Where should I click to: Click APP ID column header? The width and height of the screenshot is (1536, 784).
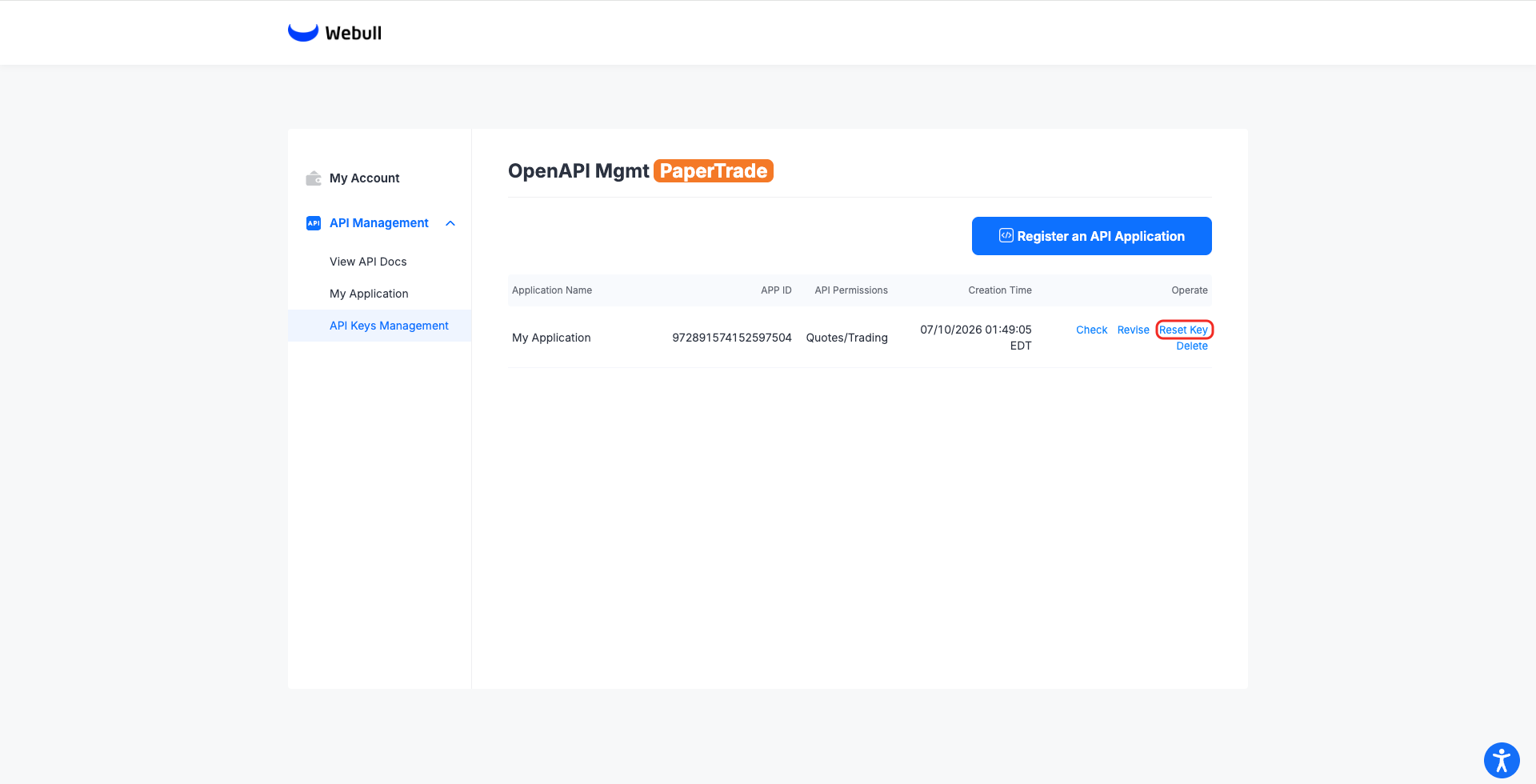pyautogui.click(x=776, y=290)
